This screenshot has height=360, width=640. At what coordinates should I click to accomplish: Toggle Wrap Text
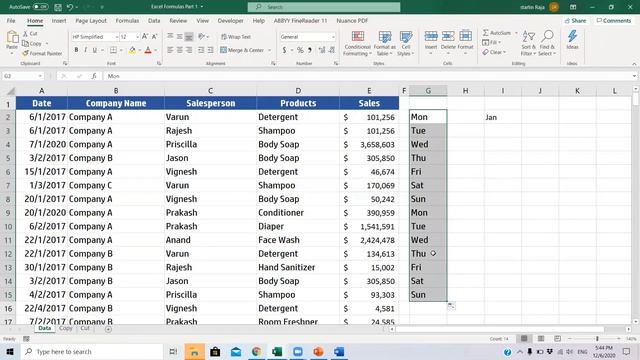[236, 37]
